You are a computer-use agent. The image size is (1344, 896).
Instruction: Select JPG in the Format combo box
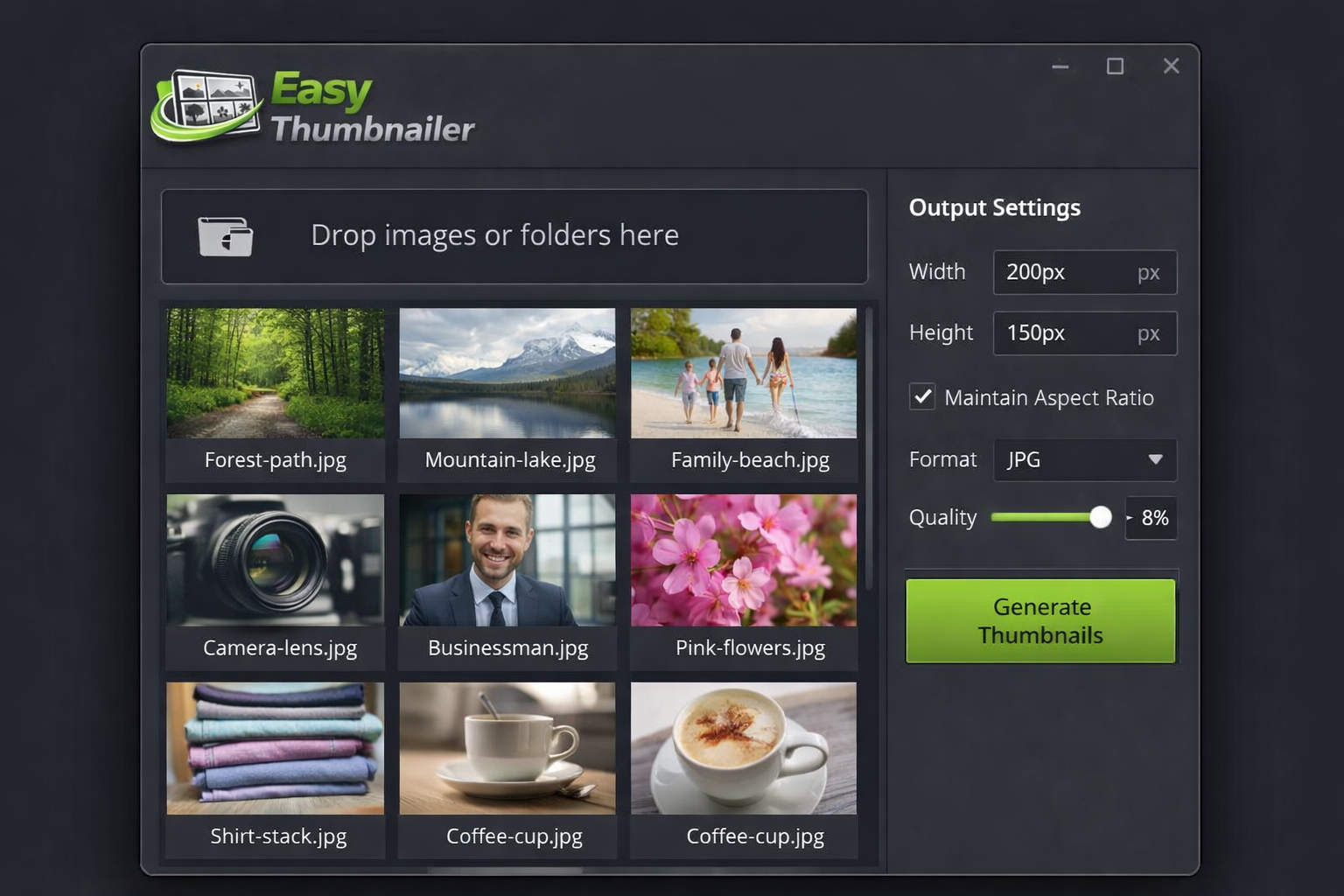coord(1085,459)
